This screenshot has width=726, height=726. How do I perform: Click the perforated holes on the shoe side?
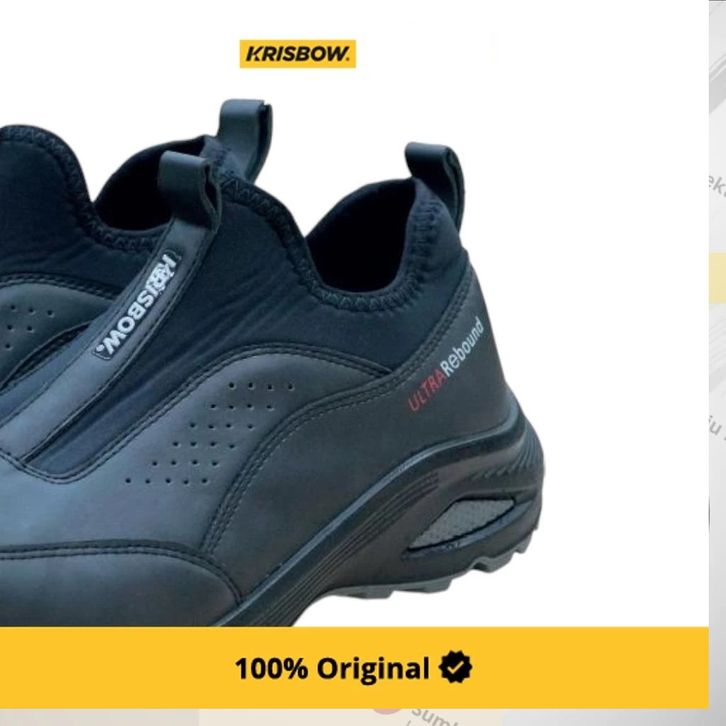[x=211, y=432]
